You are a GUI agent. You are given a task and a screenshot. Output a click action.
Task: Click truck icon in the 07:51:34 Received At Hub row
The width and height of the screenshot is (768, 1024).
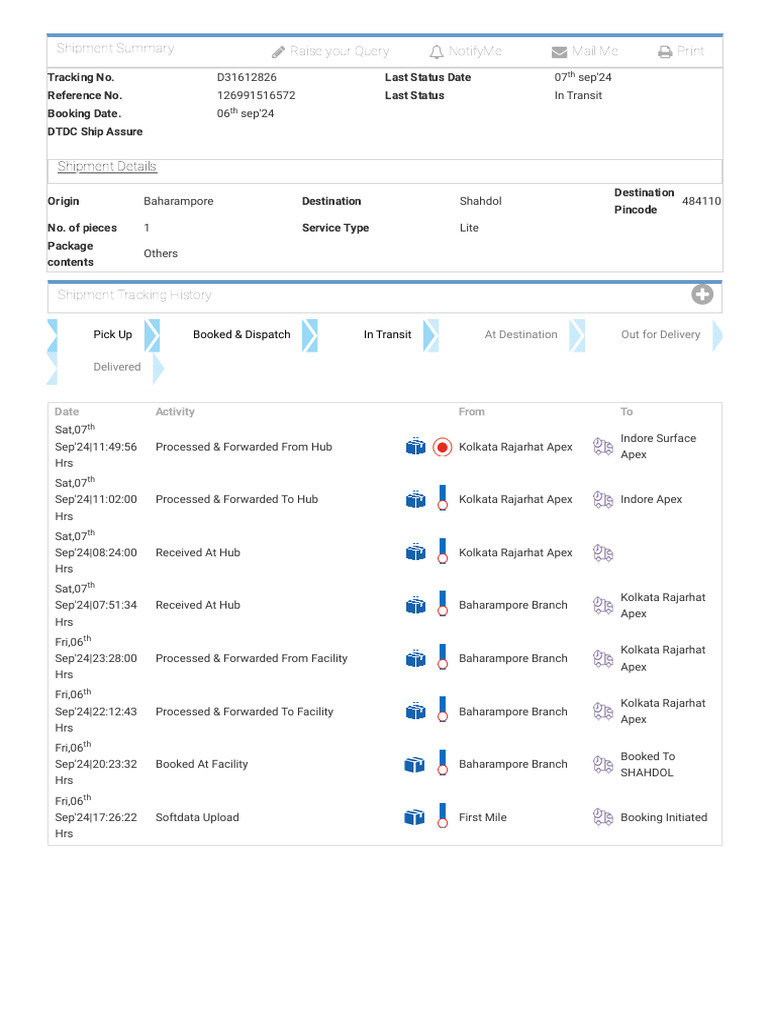coord(603,605)
